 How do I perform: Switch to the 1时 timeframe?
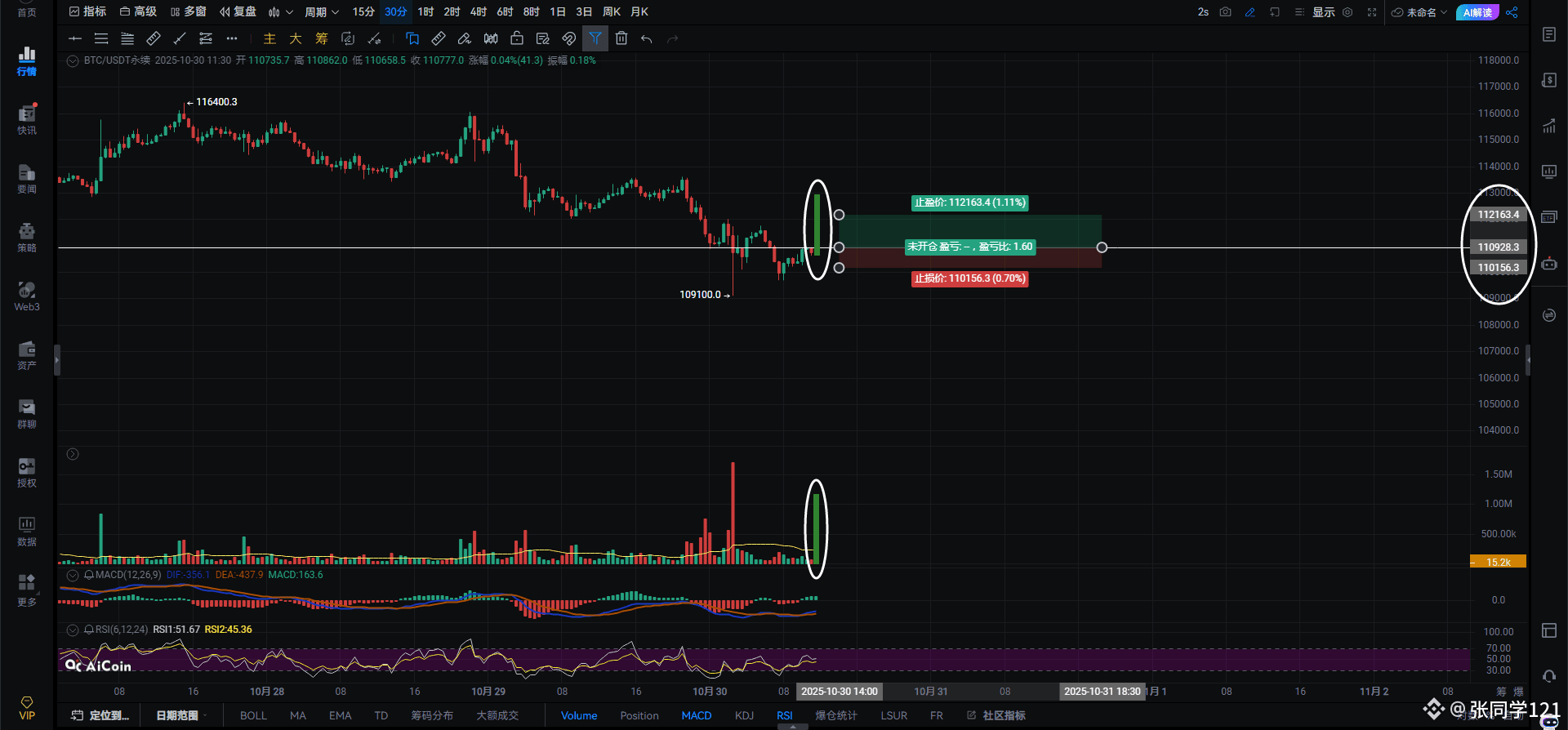click(x=425, y=12)
